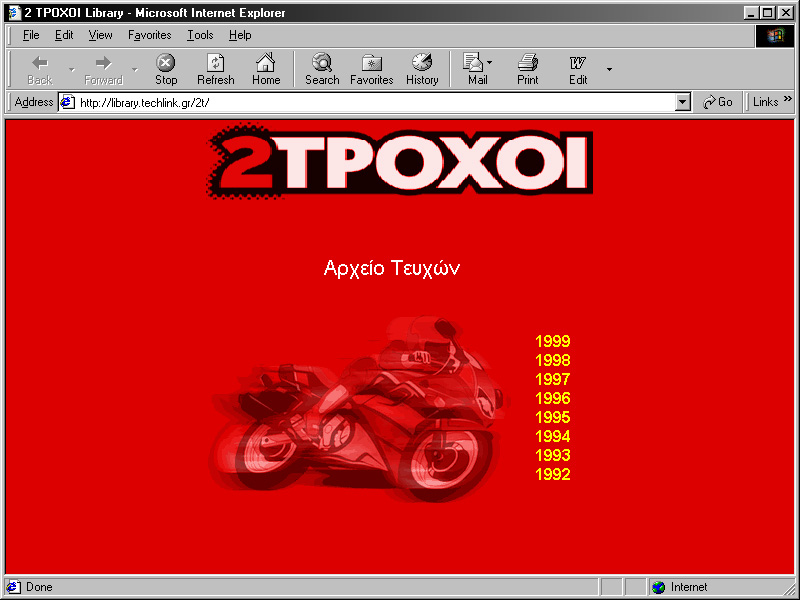The height and width of the screenshot is (600, 800).
Task: Open the 1996 issues archive link
Action: pyautogui.click(x=553, y=398)
